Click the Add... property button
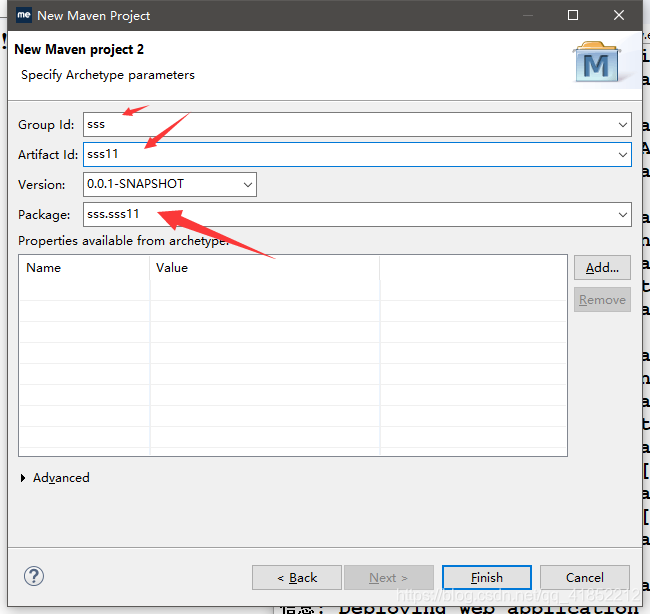The width and height of the screenshot is (650, 614). [x=602, y=268]
